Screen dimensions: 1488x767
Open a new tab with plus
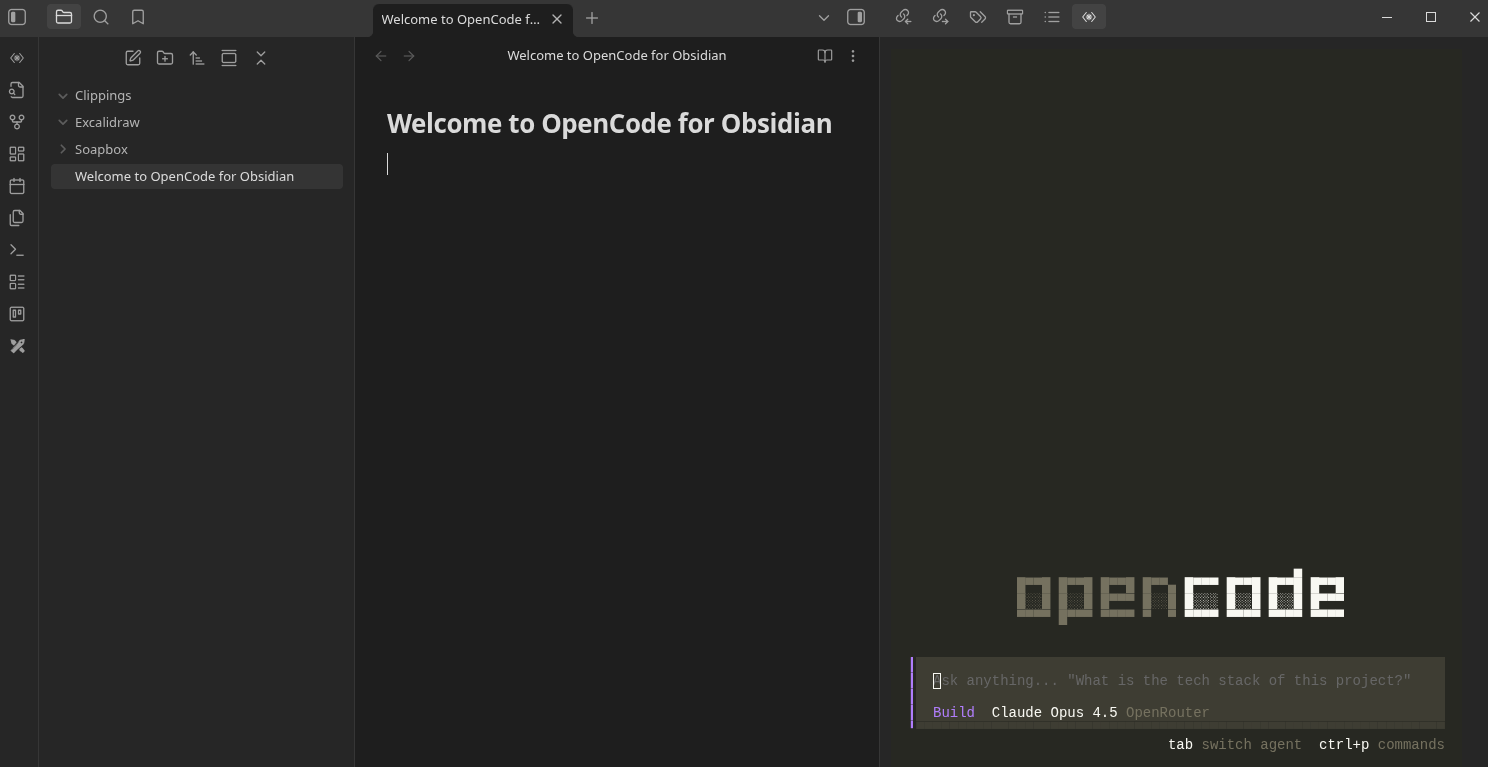coord(592,18)
